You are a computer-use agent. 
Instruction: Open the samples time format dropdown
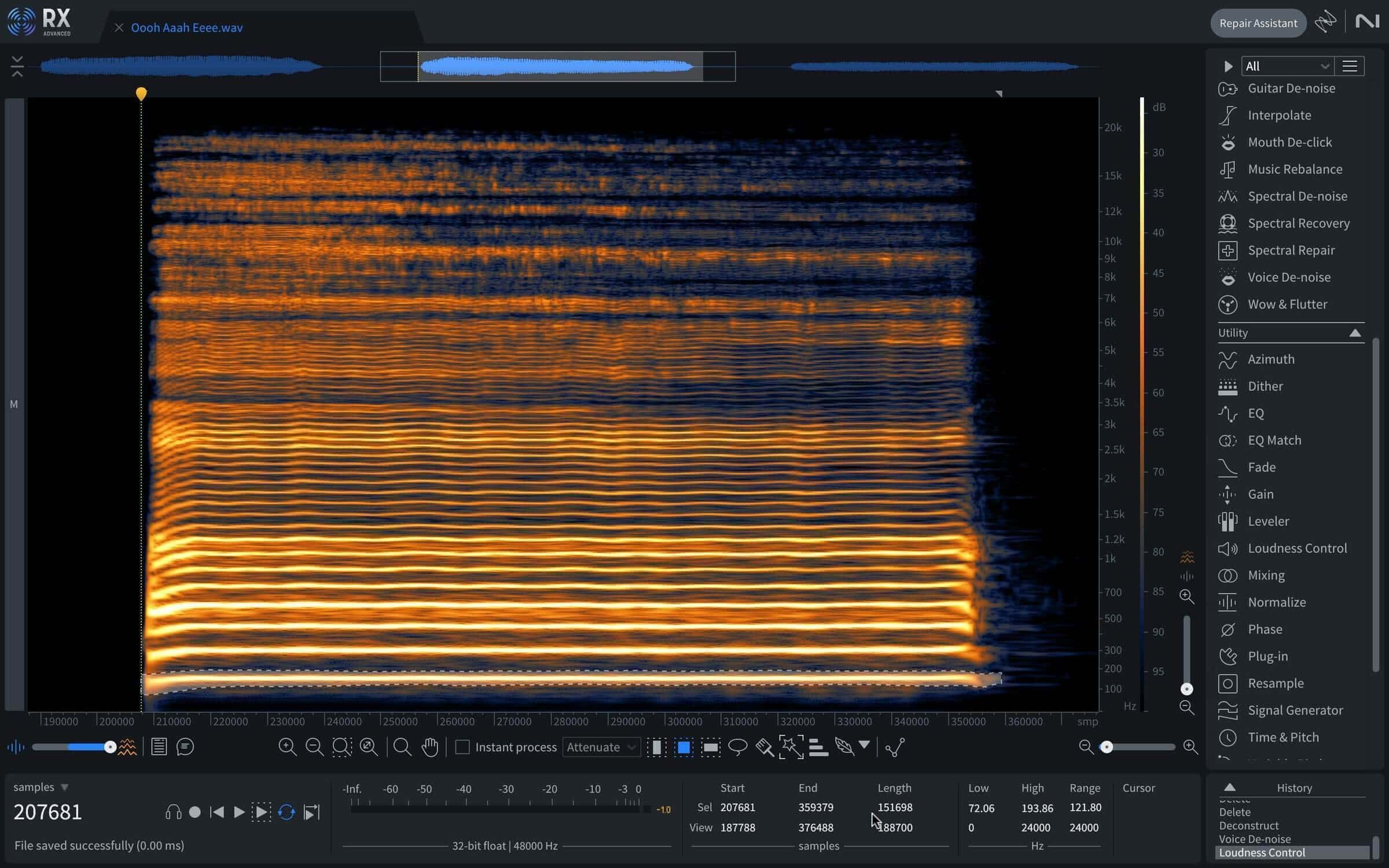[41, 787]
